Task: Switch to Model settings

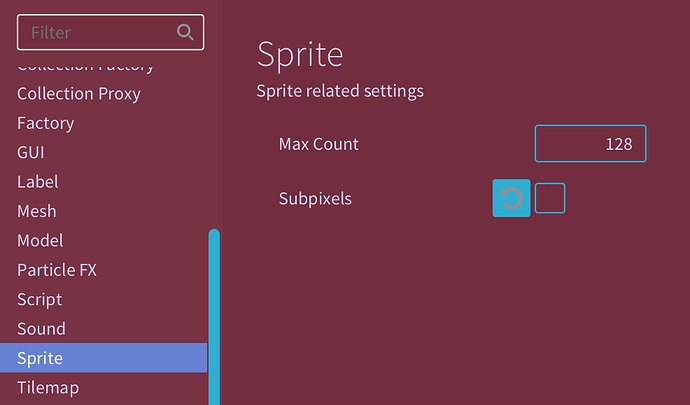Action: tap(40, 241)
